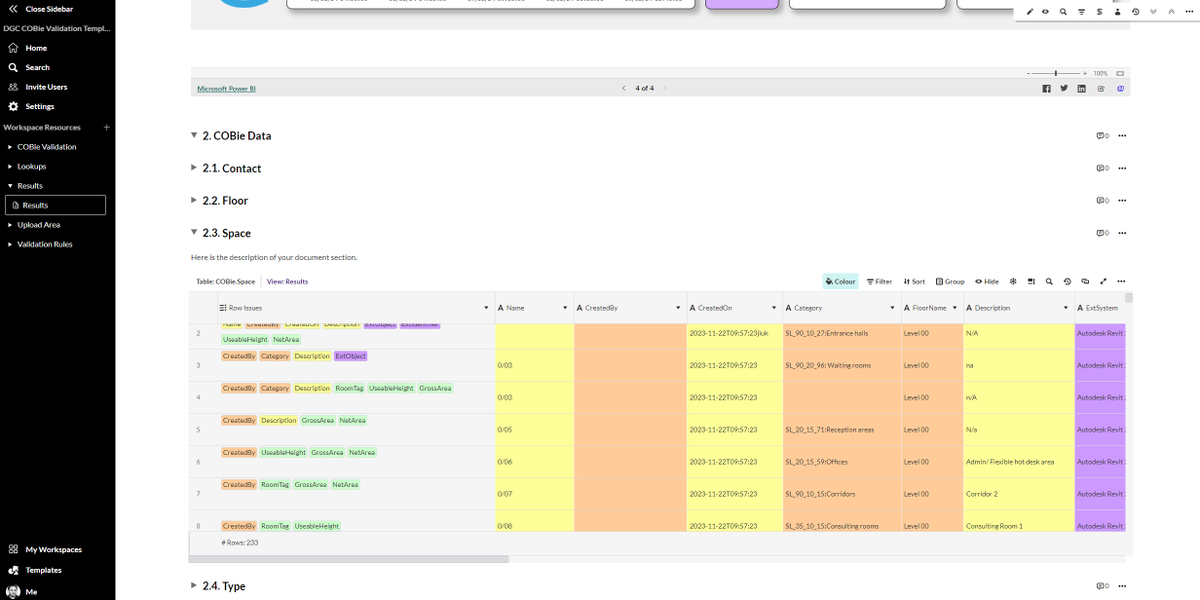Share report on Facebook
The height and width of the screenshot is (600, 1200).
1047,88
